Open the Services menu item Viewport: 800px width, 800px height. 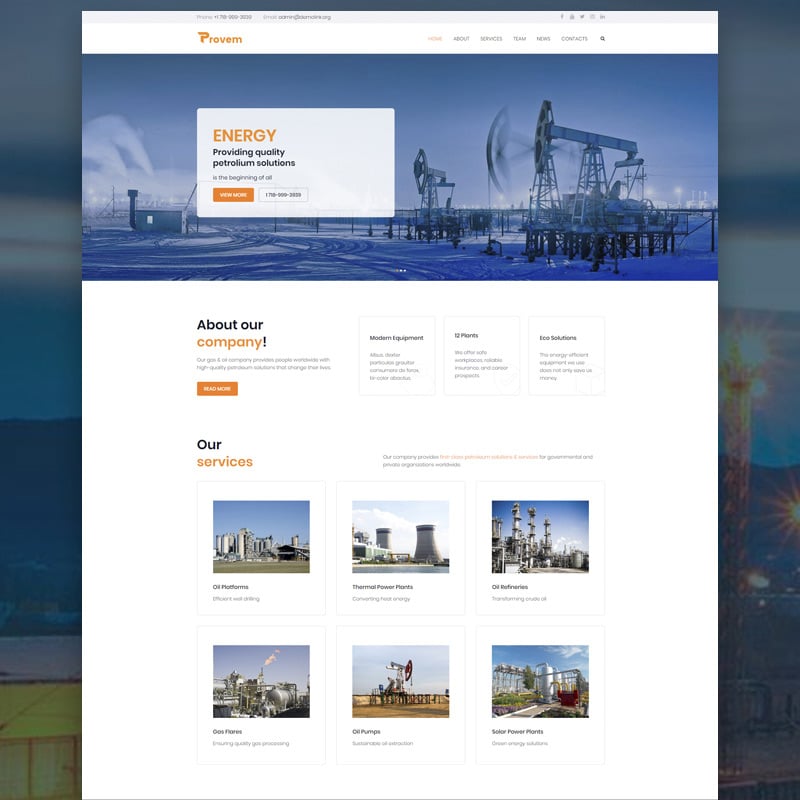coord(491,39)
